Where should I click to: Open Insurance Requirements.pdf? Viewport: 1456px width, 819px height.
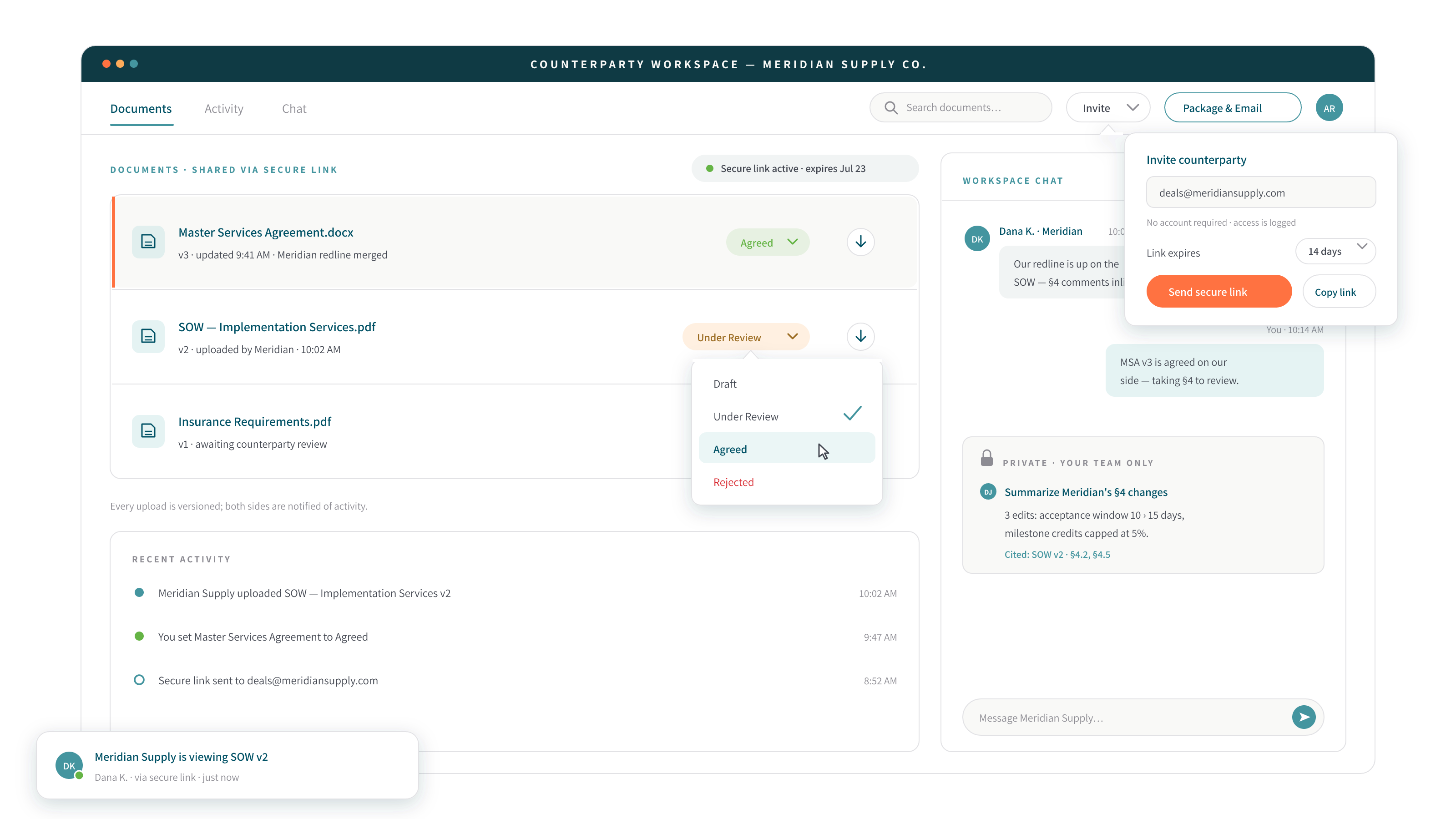(255, 422)
